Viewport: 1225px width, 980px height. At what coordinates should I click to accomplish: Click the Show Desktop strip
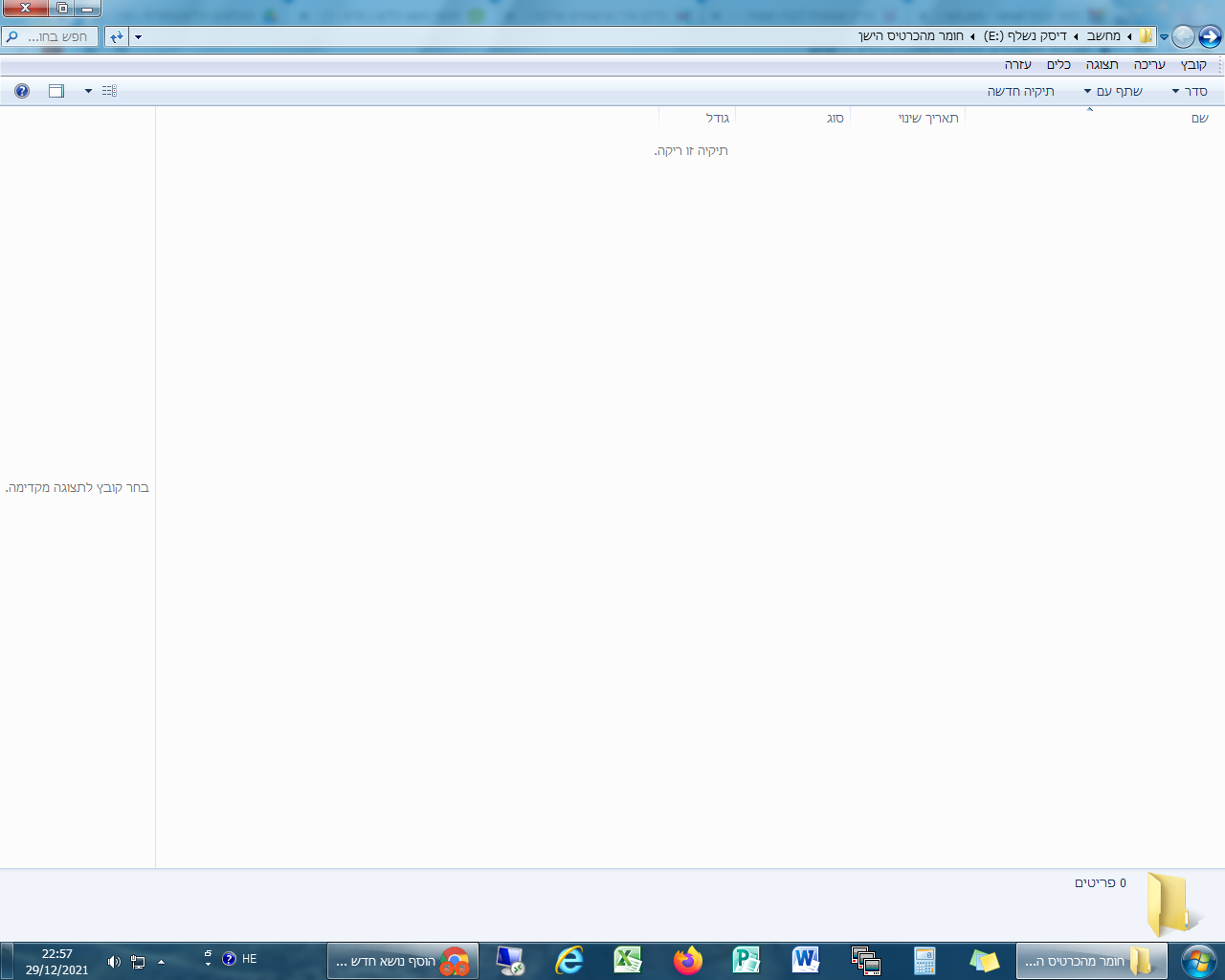pyautogui.click(x=6, y=961)
